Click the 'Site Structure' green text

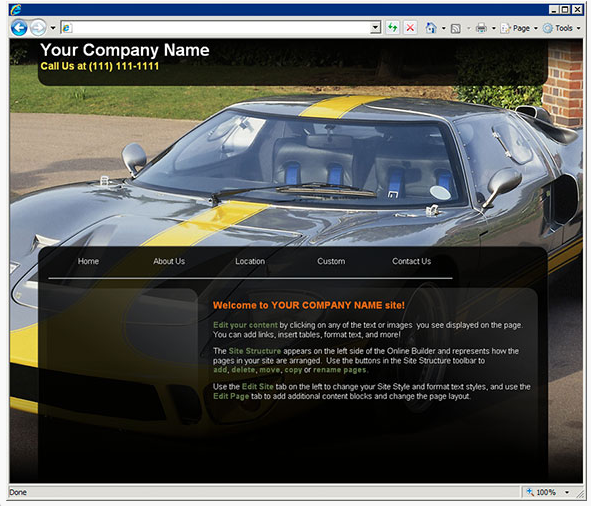pyautogui.click(x=255, y=351)
